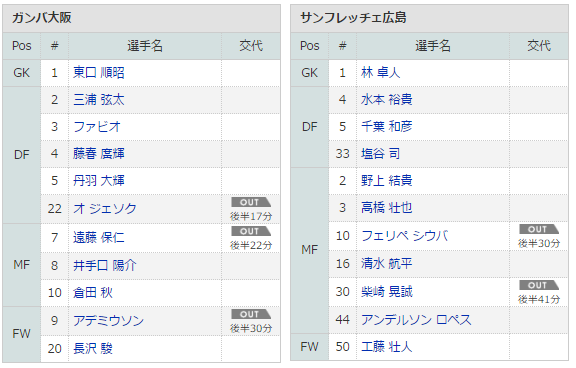This screenshot has height=368, width=576.
Task: Open Hiroshima goalkeeper 林 卓人 link
Action: 380,73
